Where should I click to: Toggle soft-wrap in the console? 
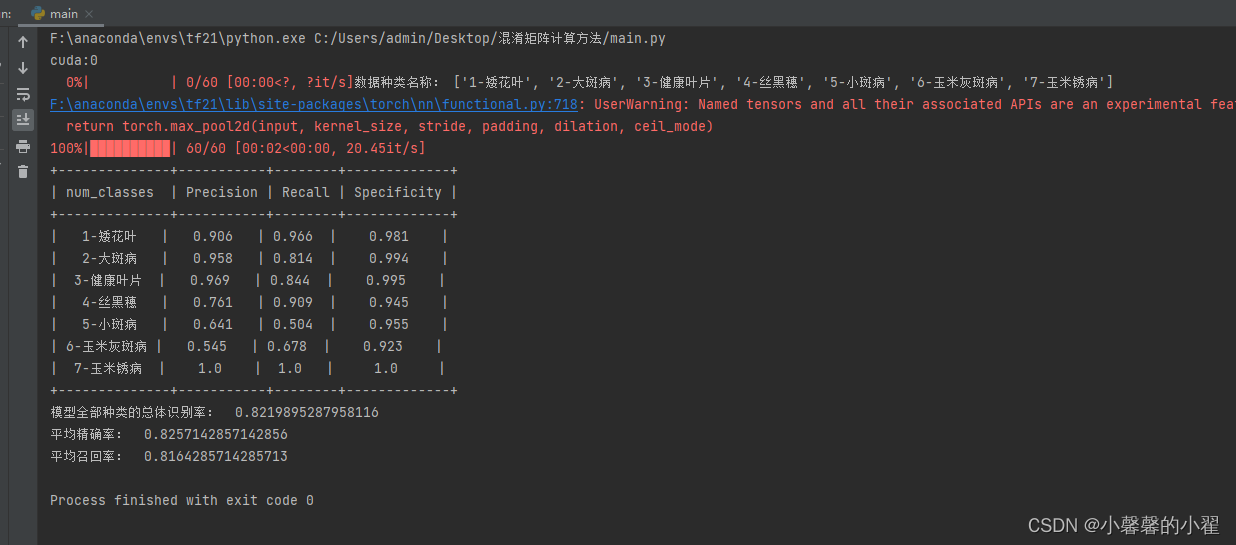point(22,94)
